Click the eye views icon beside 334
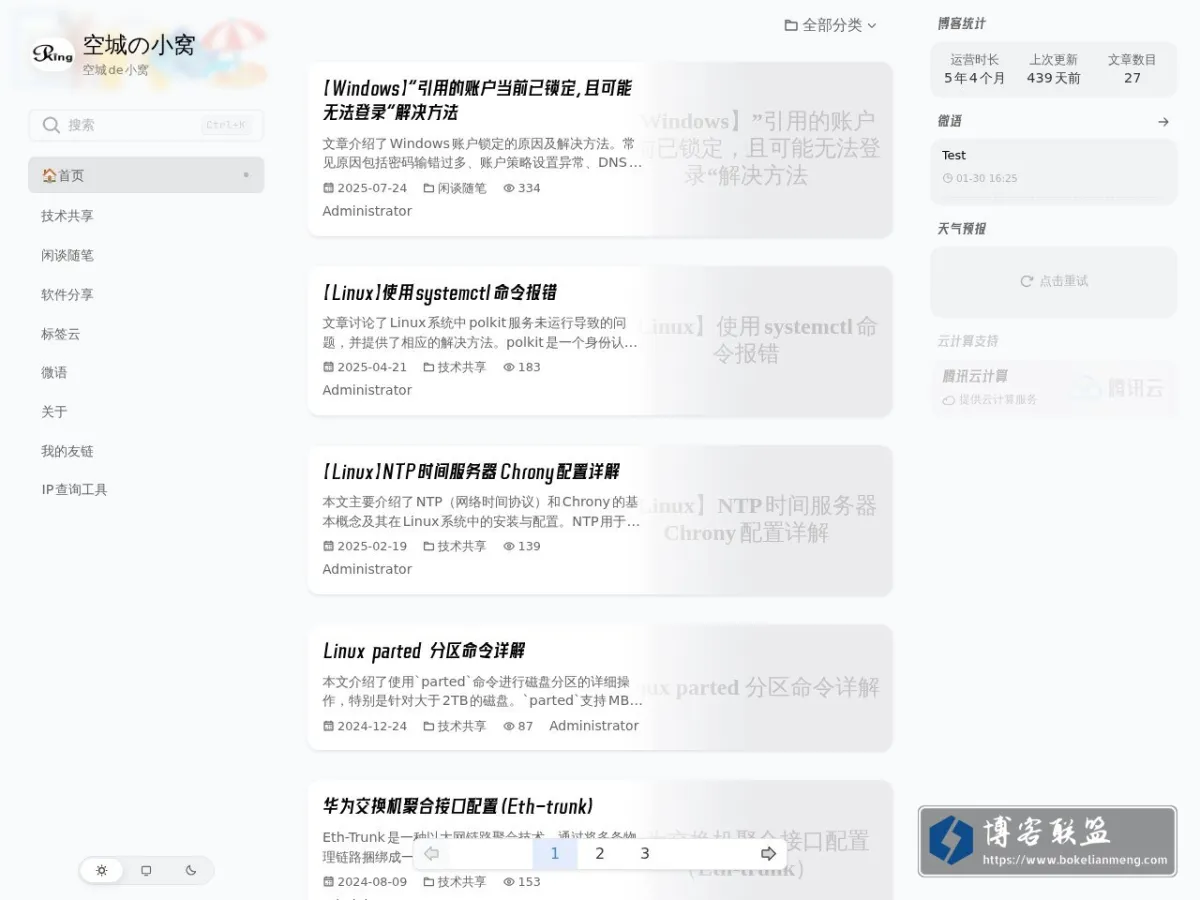The width and height of the screenshot is (1200, 900). click(x=509, y=188)
